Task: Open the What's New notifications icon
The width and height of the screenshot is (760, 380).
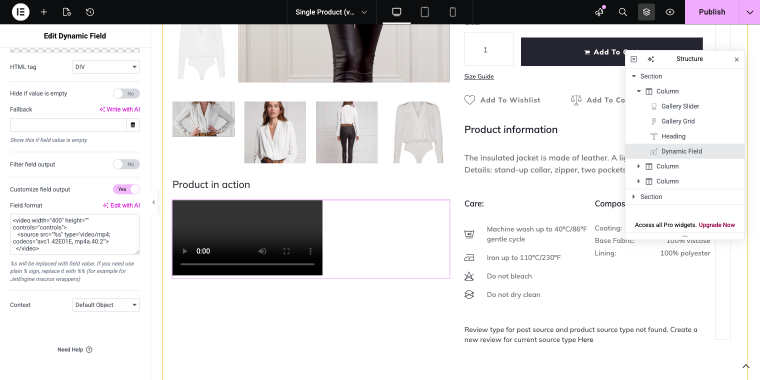Action: pos(600,12)
